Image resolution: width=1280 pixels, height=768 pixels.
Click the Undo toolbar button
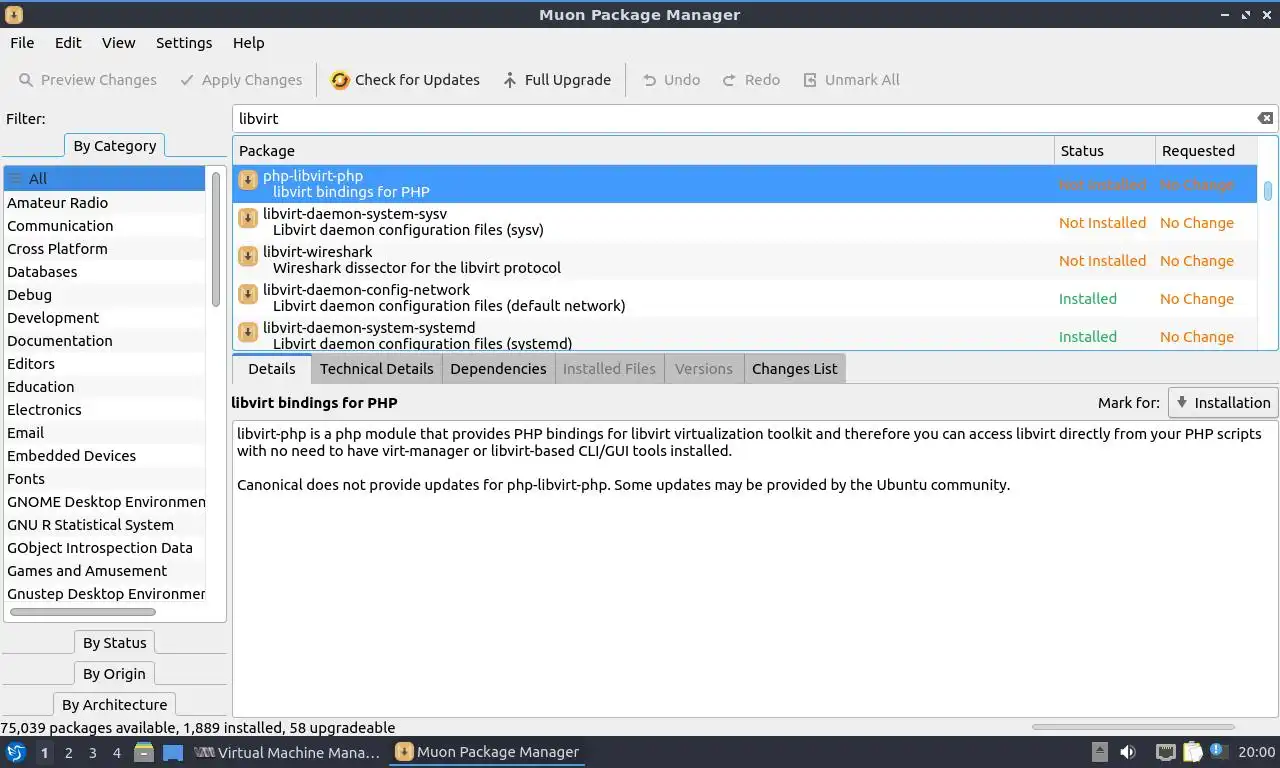[x=670, y=80]
